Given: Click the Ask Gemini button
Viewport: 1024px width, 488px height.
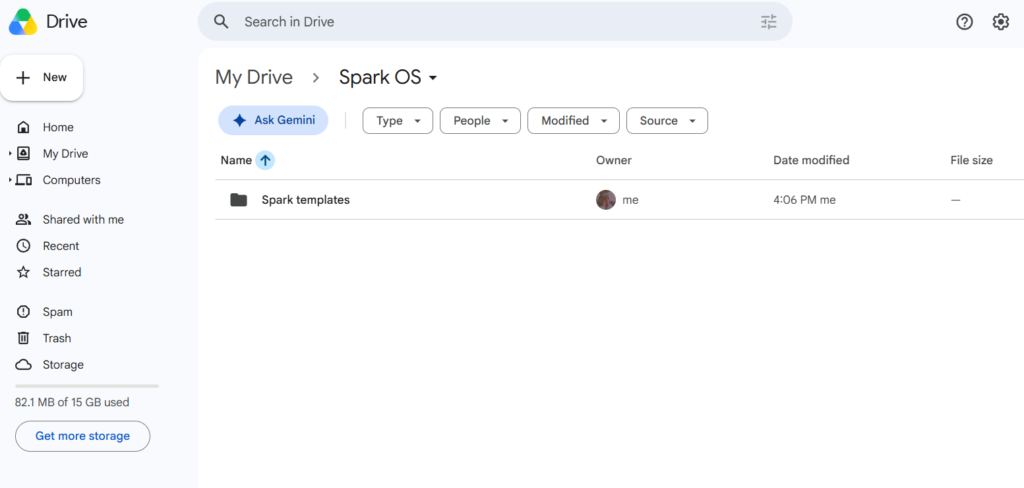Looking at the screenshot, I should (x=273, y=120).
